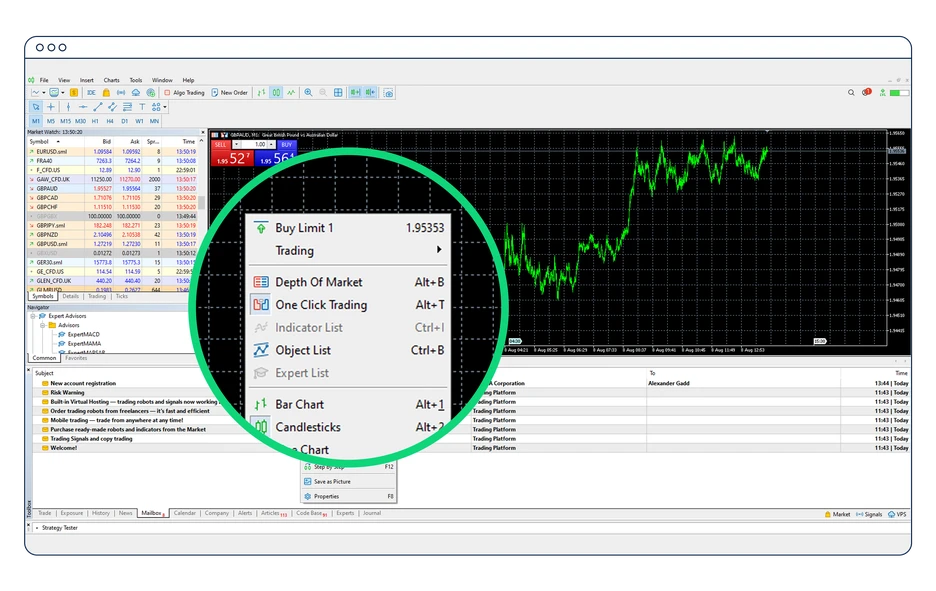Image resolution: width=936 pixels, height=591 pixels.
Task: Expand the Trading submenu arrow
Action: [x=439, y=250]
